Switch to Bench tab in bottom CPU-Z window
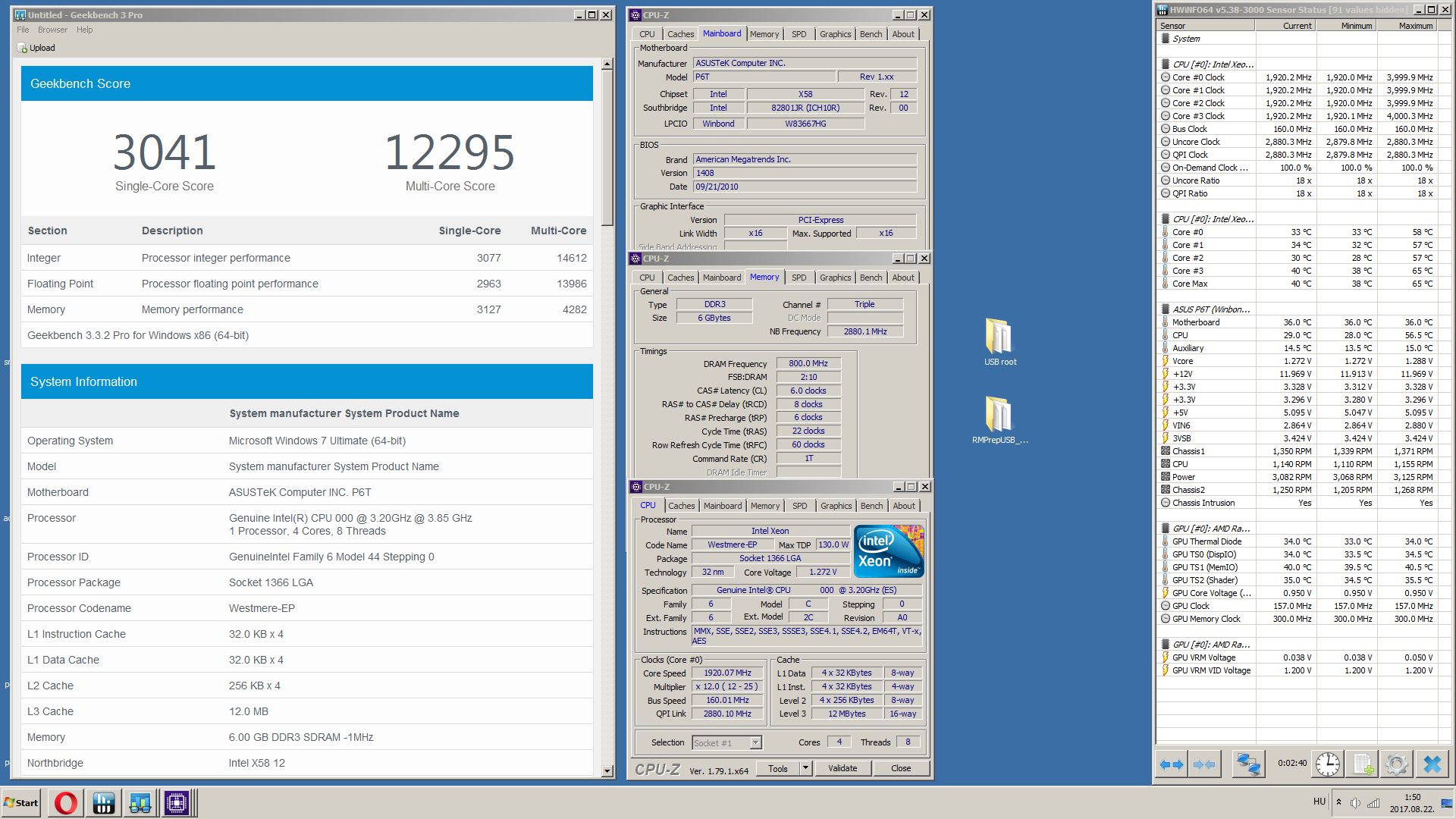This screenshot has height=819, width=1456. coord(871,506)
